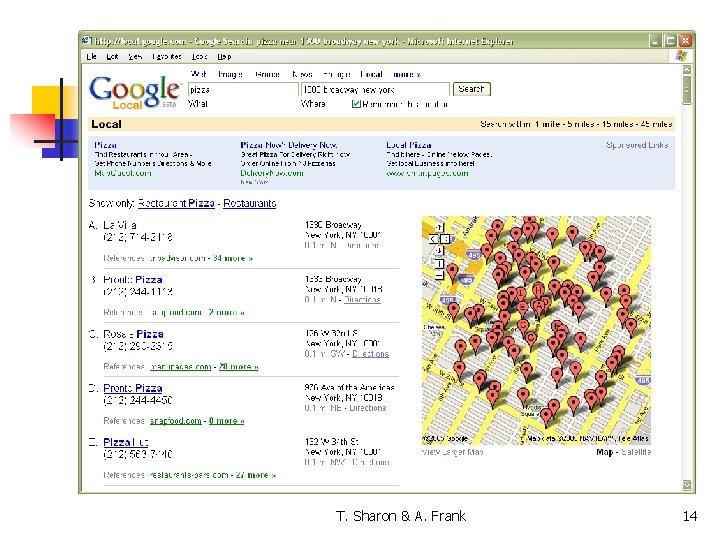Search within 15 miles
Screen dimensions: 720x540
[618, 124]
